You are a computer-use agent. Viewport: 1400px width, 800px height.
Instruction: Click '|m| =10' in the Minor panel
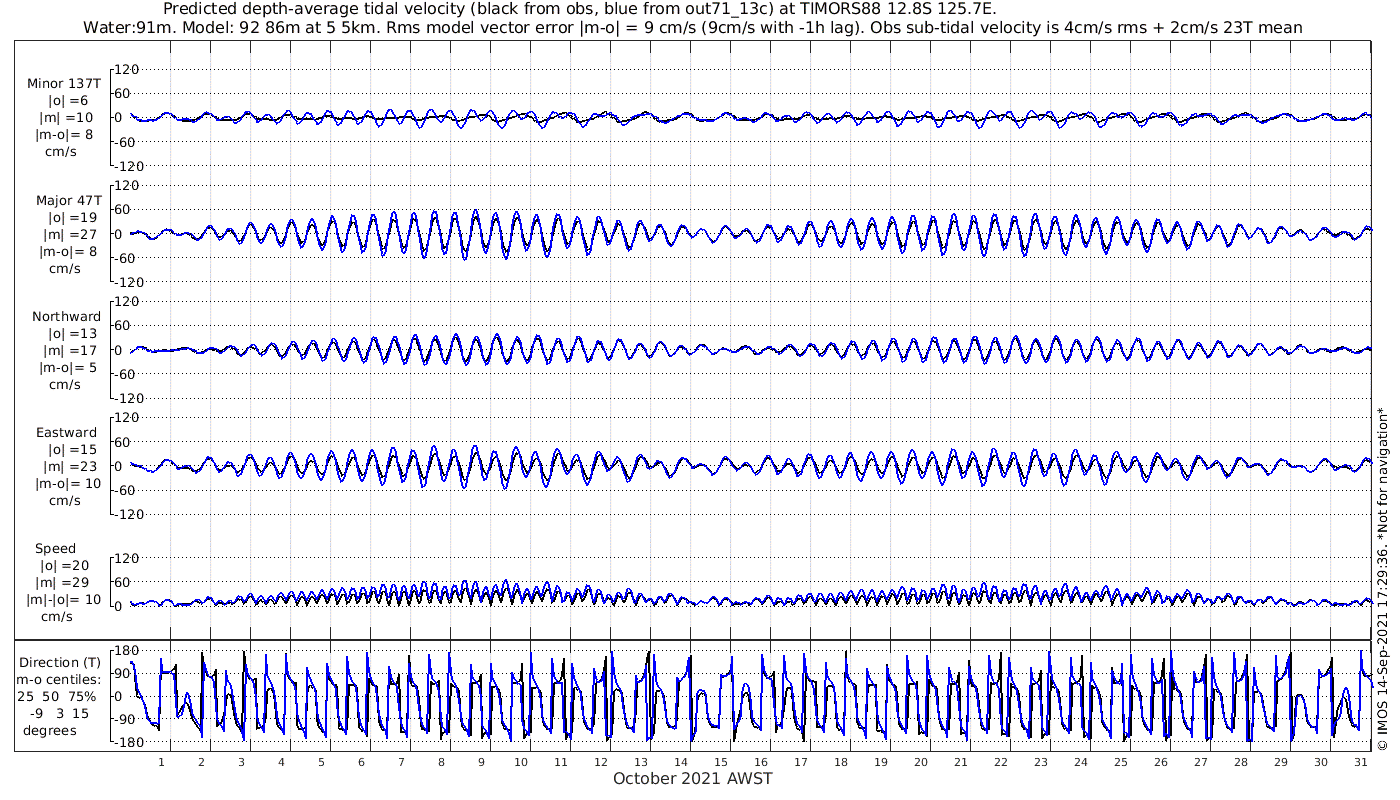[68, 118]
